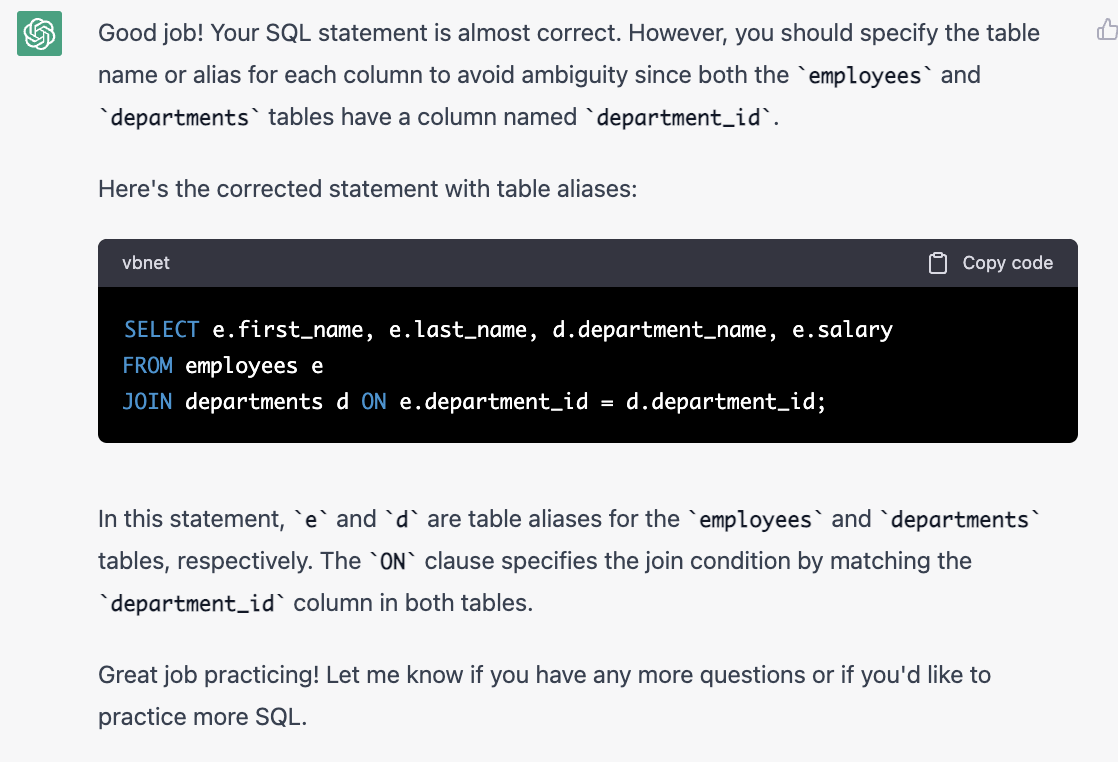Click the inline `e` alias code text
Viewport: 1118px width, 762px height.
[x=311, y=520]
